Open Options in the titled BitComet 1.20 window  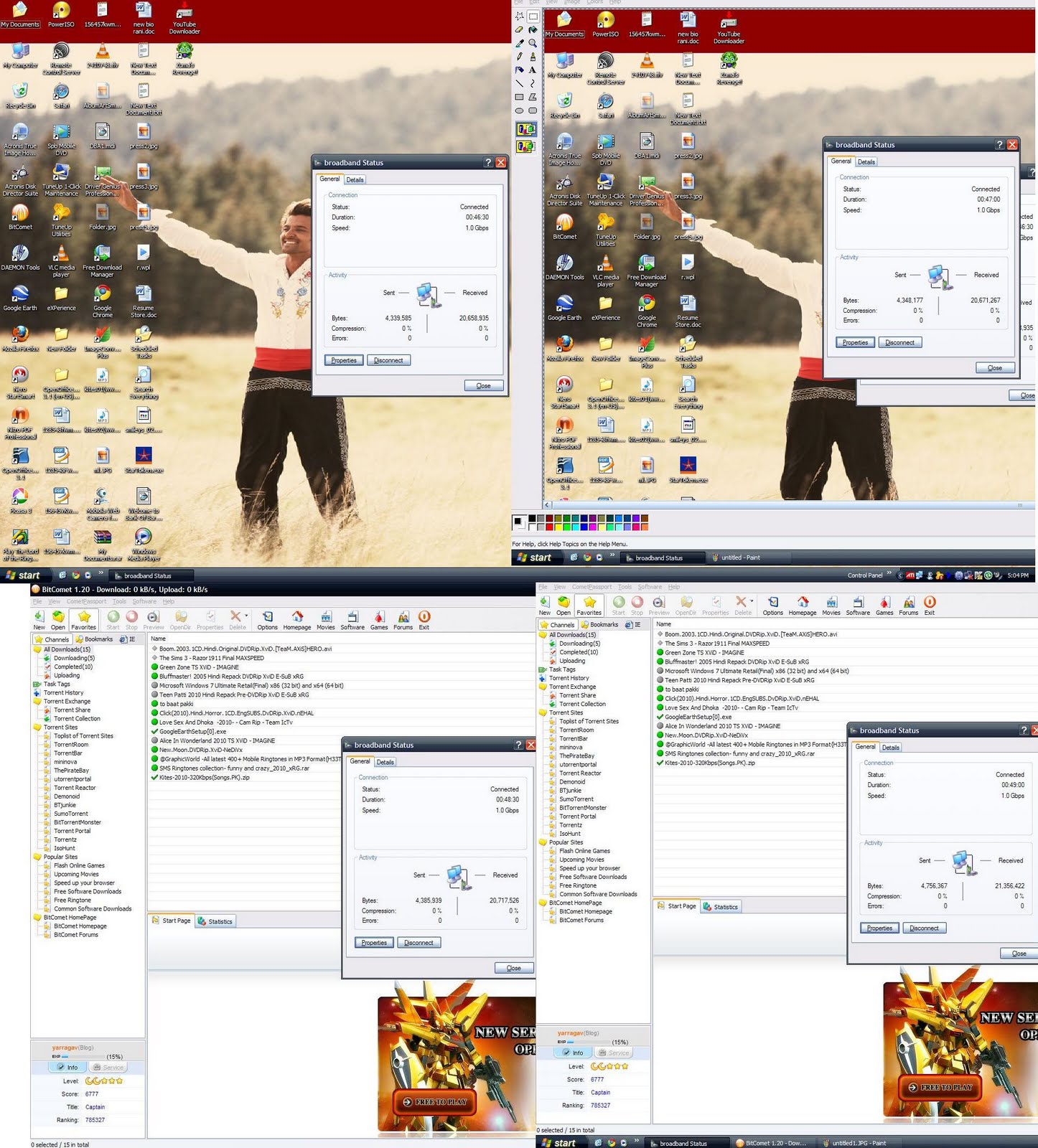point(267,620)
